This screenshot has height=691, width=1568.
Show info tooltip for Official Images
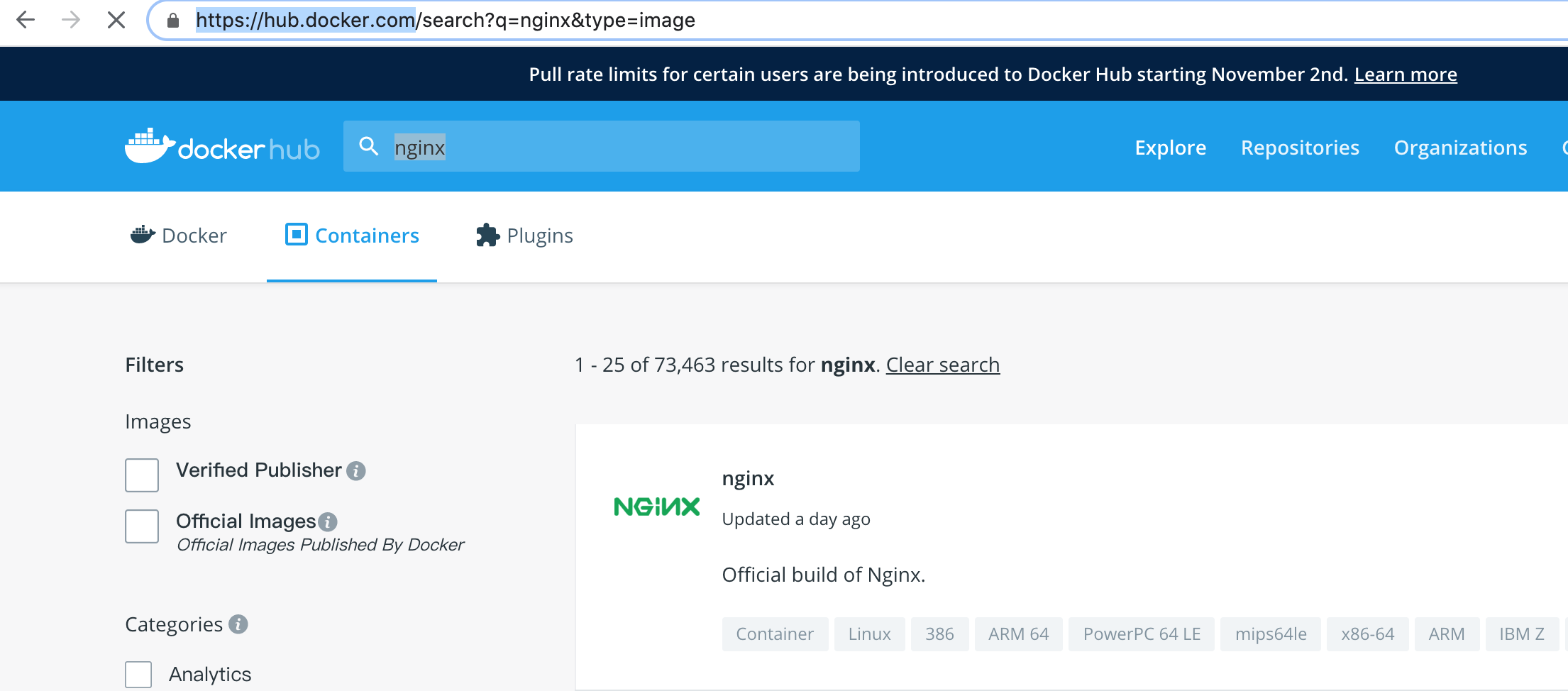[x=328, y=522]
